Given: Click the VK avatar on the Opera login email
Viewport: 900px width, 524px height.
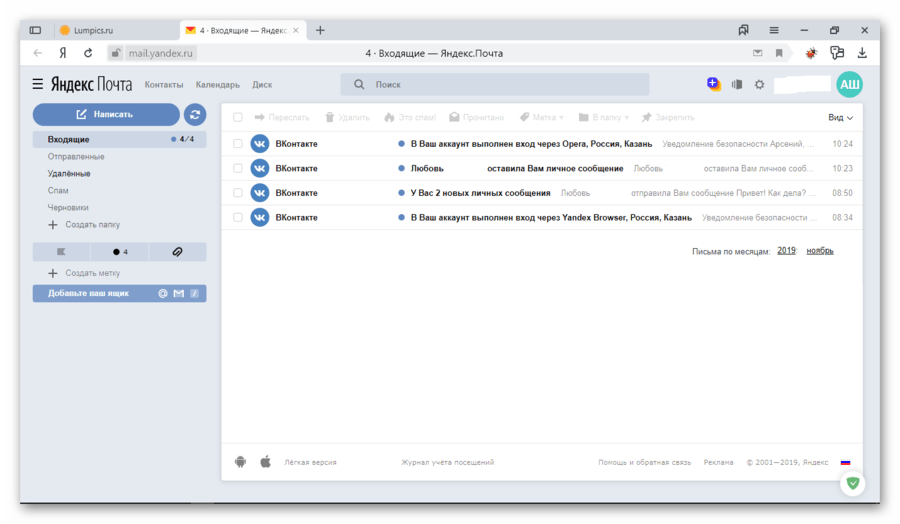Looking at the screenshot, I should click(259, 143).
